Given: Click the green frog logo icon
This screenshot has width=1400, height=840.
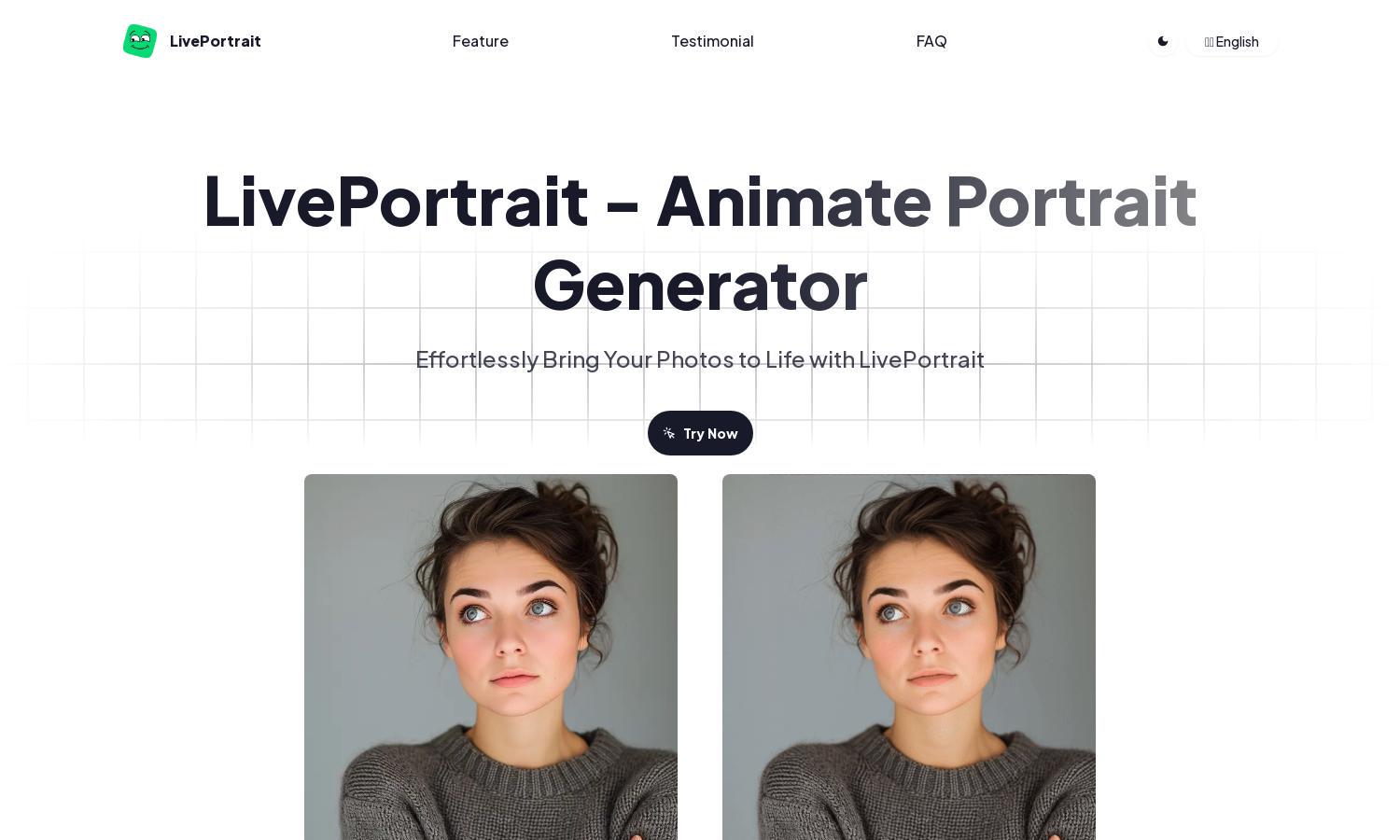Looking at the screenshot, I should coord(140,41).
